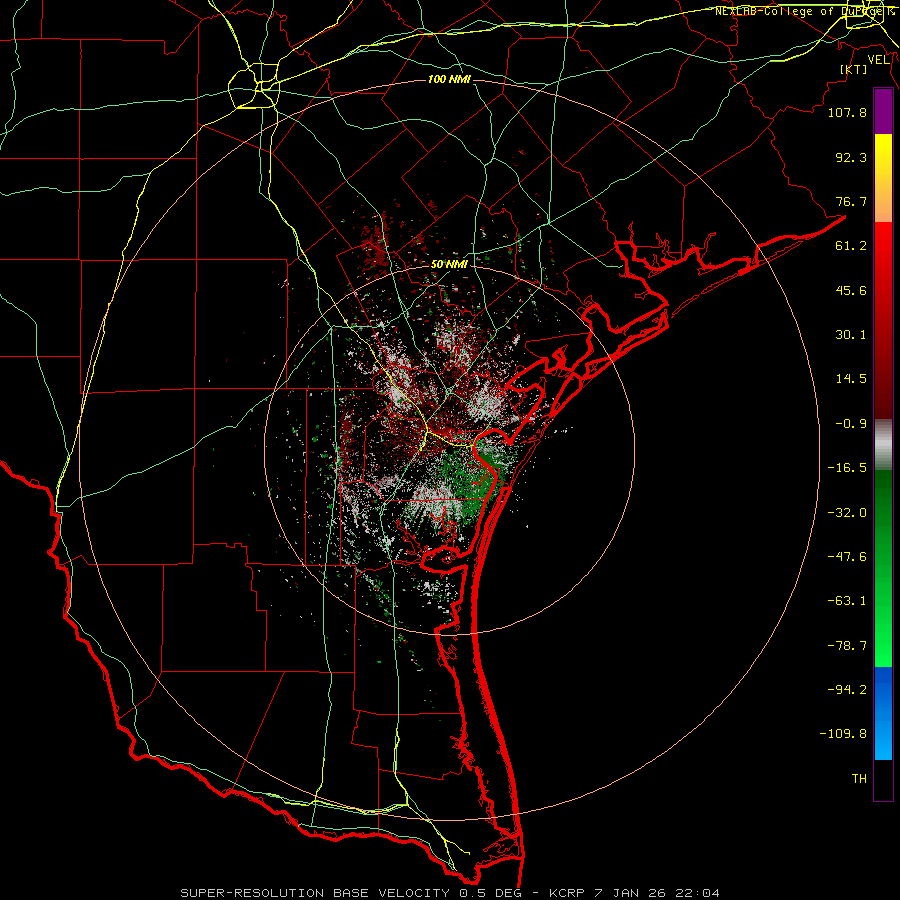Click the 50 NMI range ring label

point(449,264)
